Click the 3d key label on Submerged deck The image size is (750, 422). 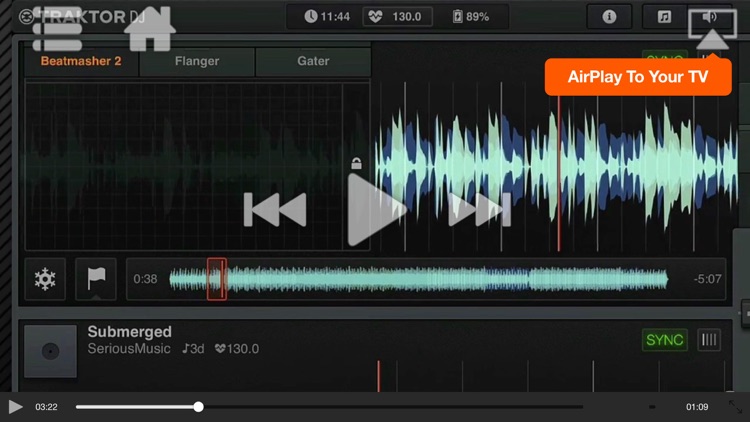click(193, 349)
